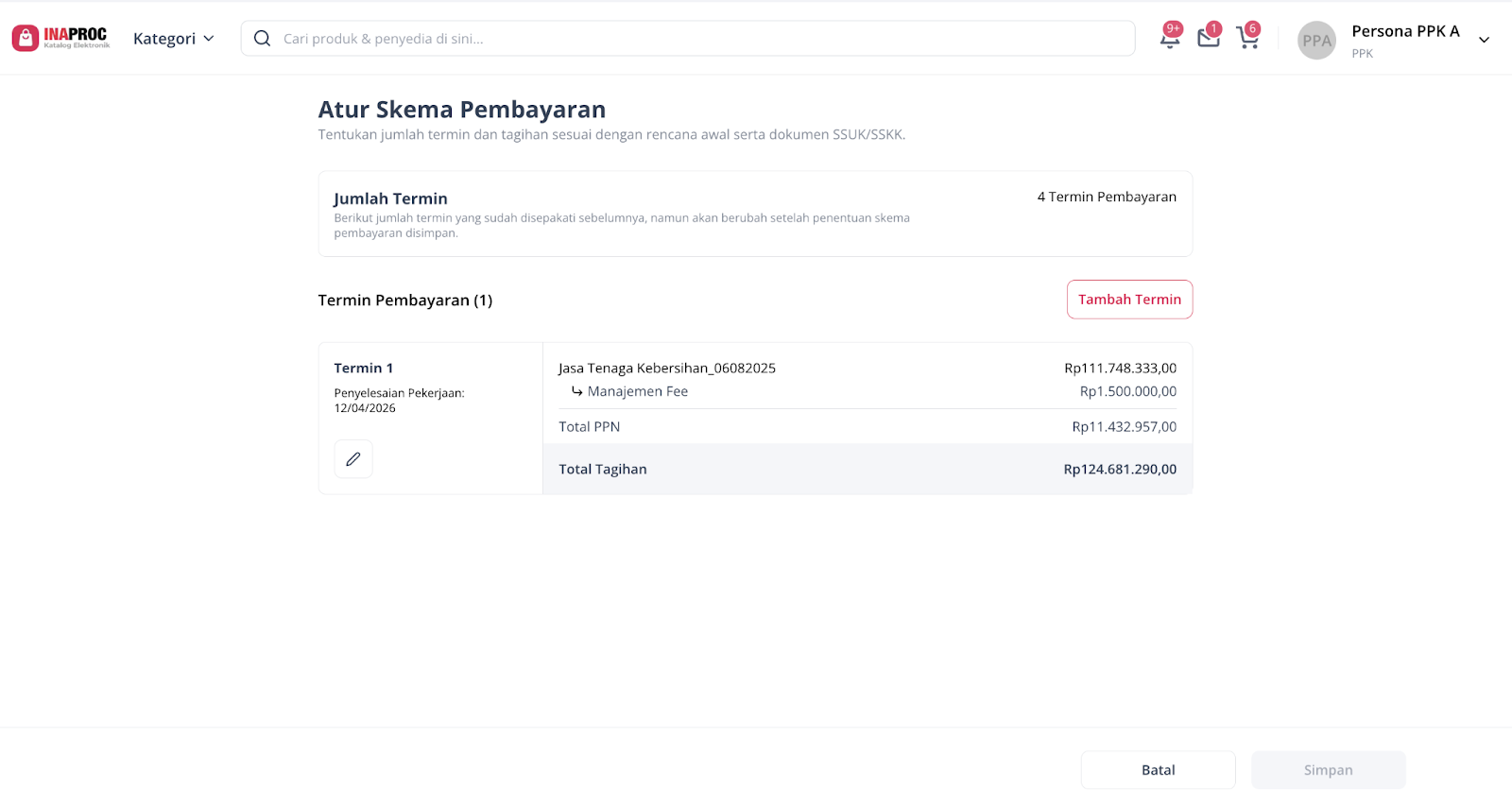
Task: Click the SSUK/SSKK subtitle description
Action: tap(611, 135)
